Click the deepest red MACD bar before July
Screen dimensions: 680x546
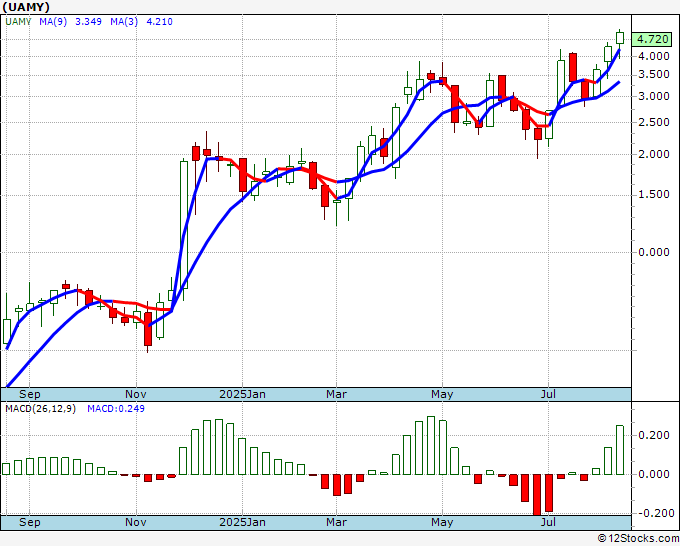[537, 495]
